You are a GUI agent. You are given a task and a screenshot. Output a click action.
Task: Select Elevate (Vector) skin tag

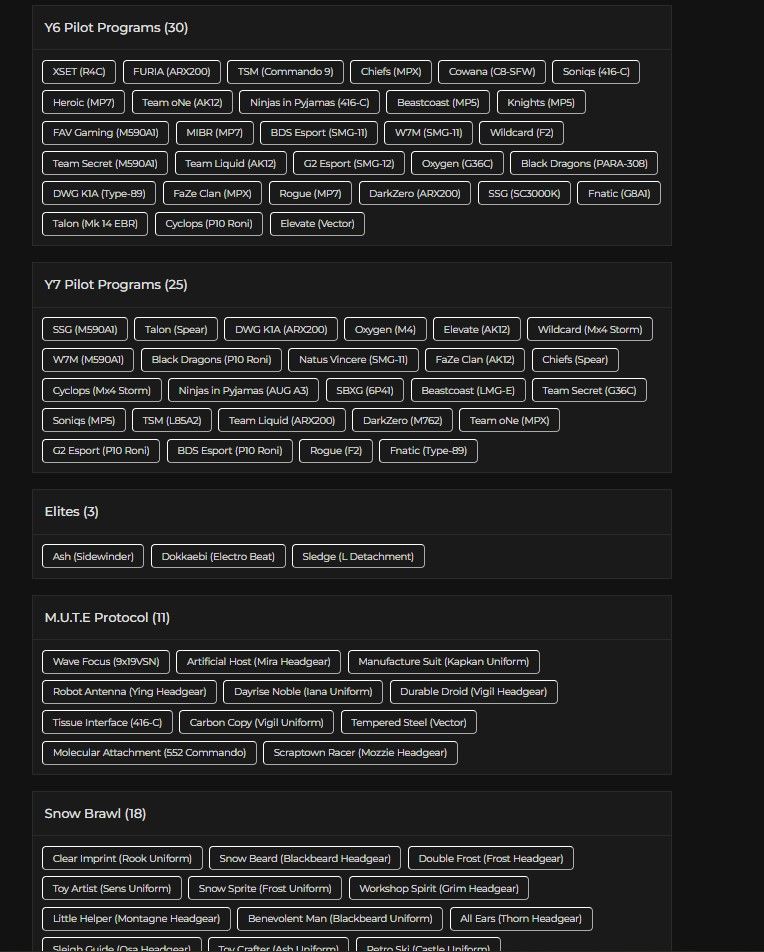click(317, 223)
